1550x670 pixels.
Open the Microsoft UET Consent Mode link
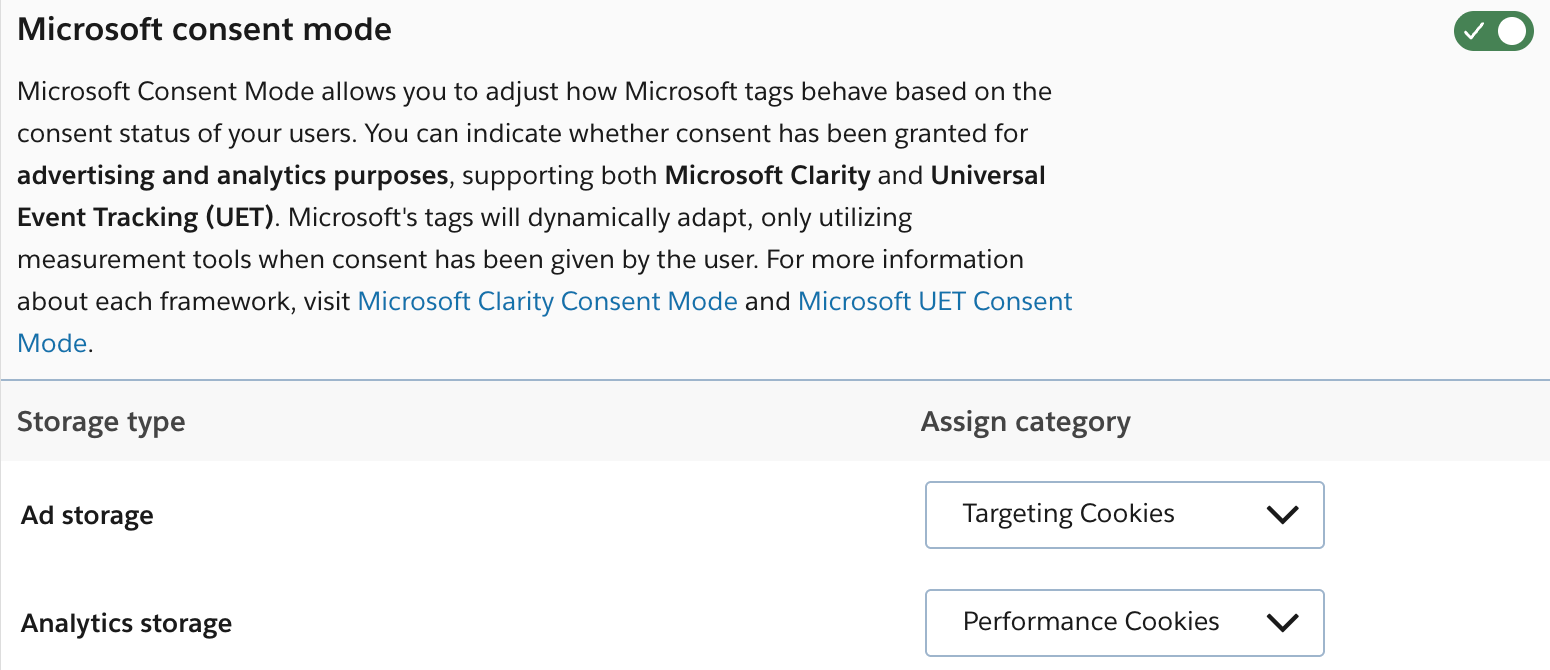(934, 300)
